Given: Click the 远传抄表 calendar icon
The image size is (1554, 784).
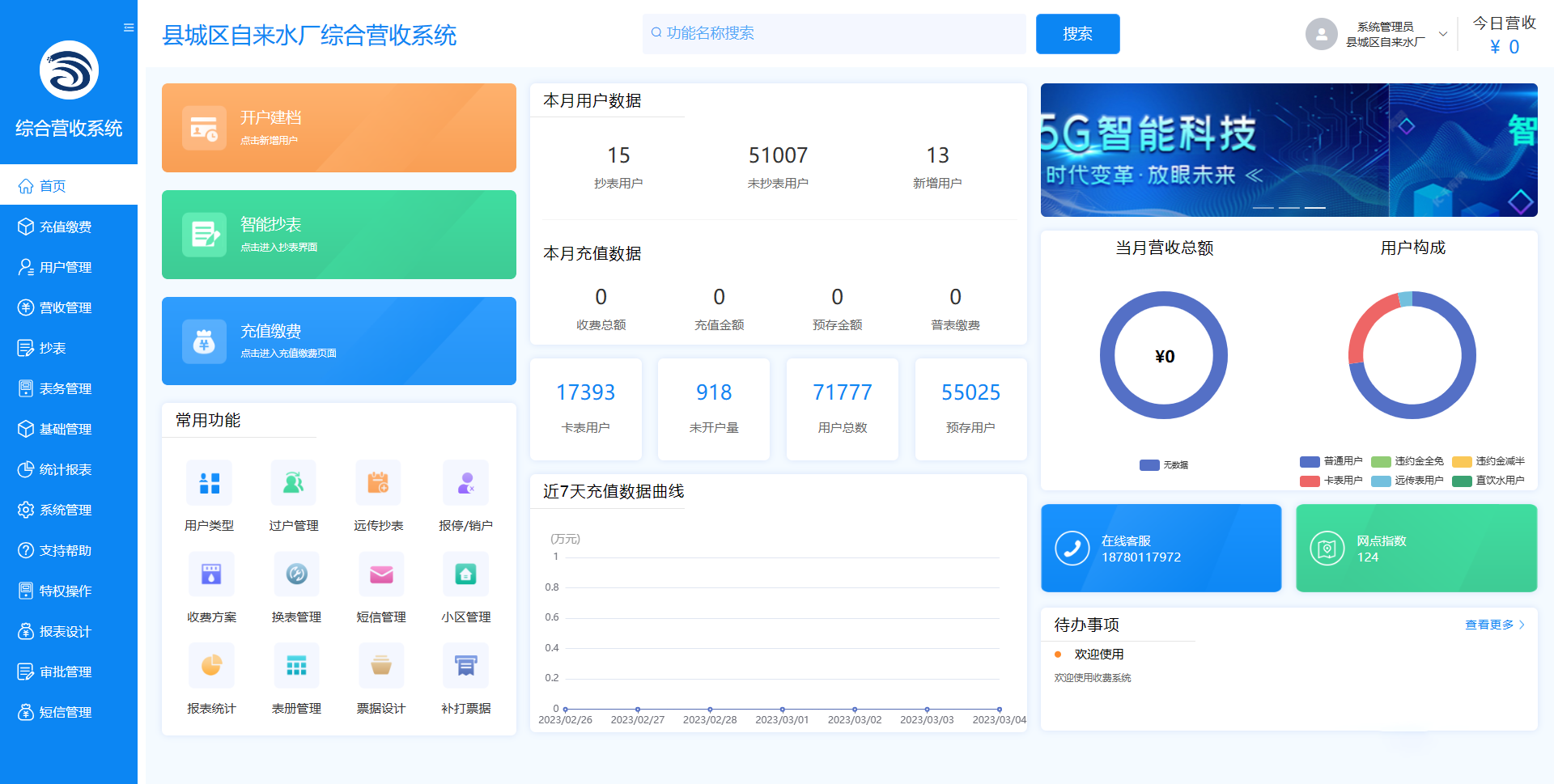Looking at the screenshot, I should 378,483.
